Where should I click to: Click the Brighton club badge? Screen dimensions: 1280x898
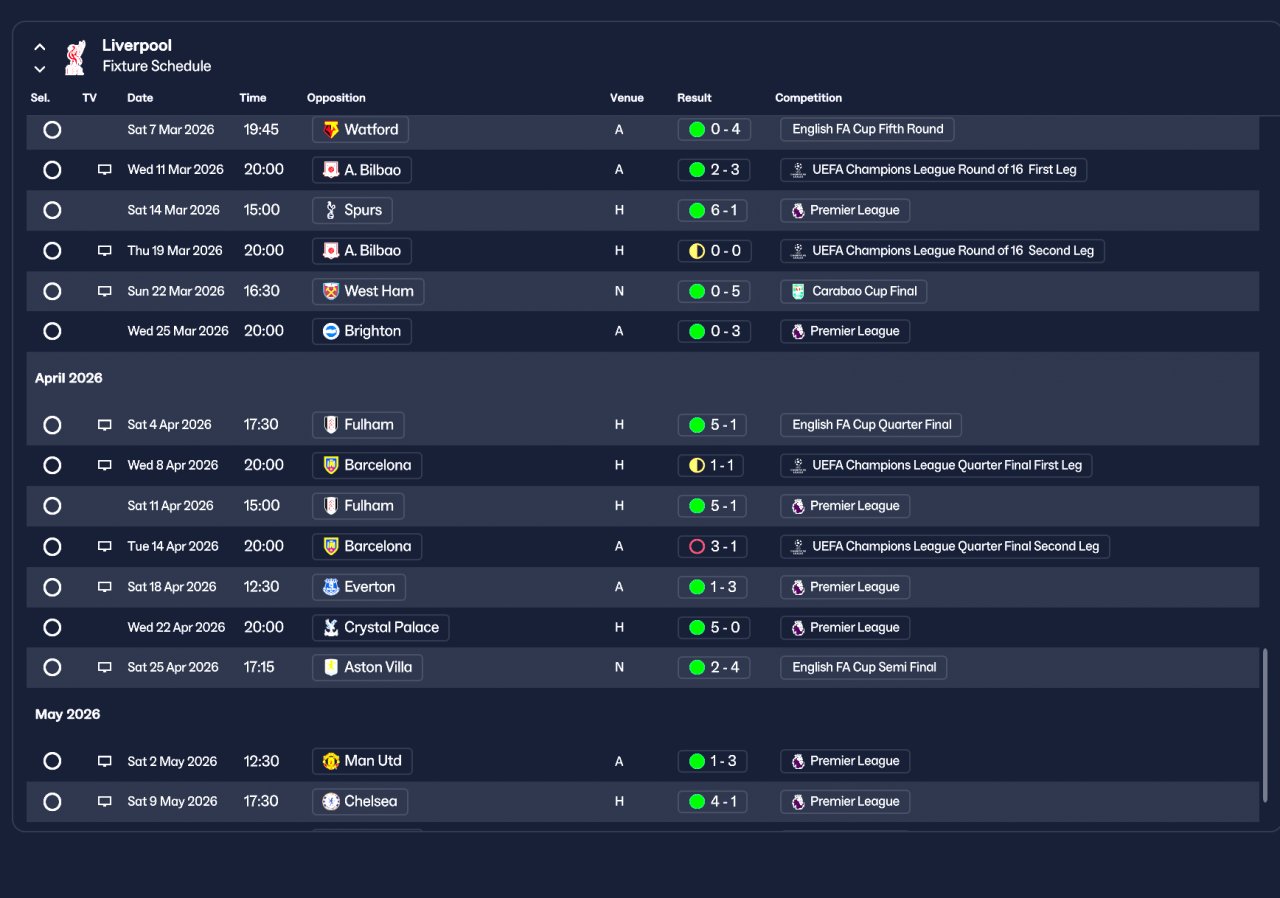(x=331, y=331)
